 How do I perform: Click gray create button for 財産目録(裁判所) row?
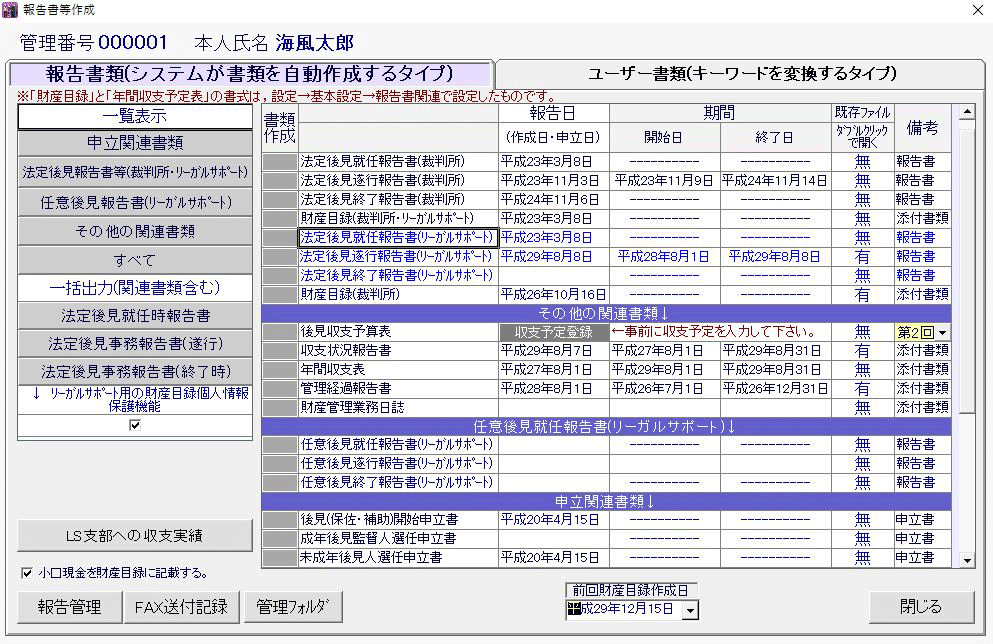coord(280,295)
